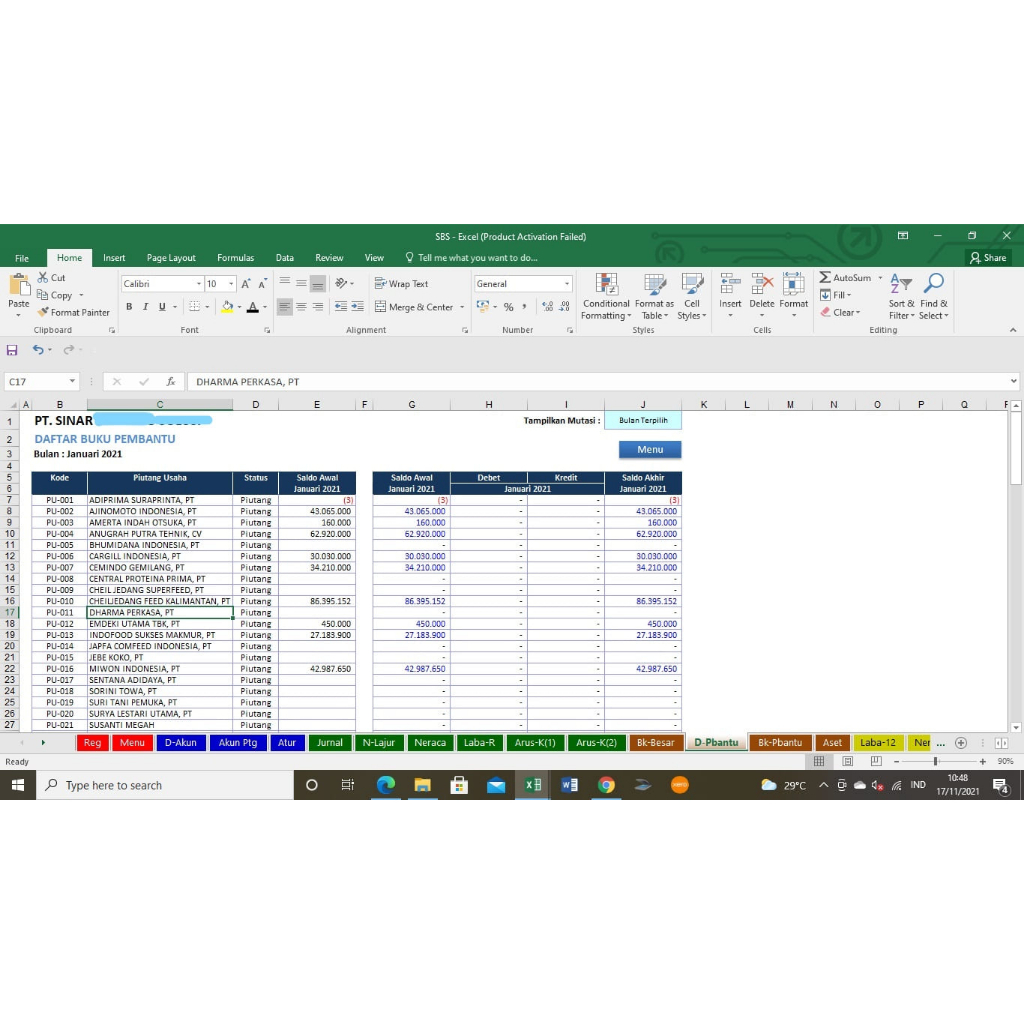
Task: Click Tell me what you want to do
Action: tap(472, 258)
